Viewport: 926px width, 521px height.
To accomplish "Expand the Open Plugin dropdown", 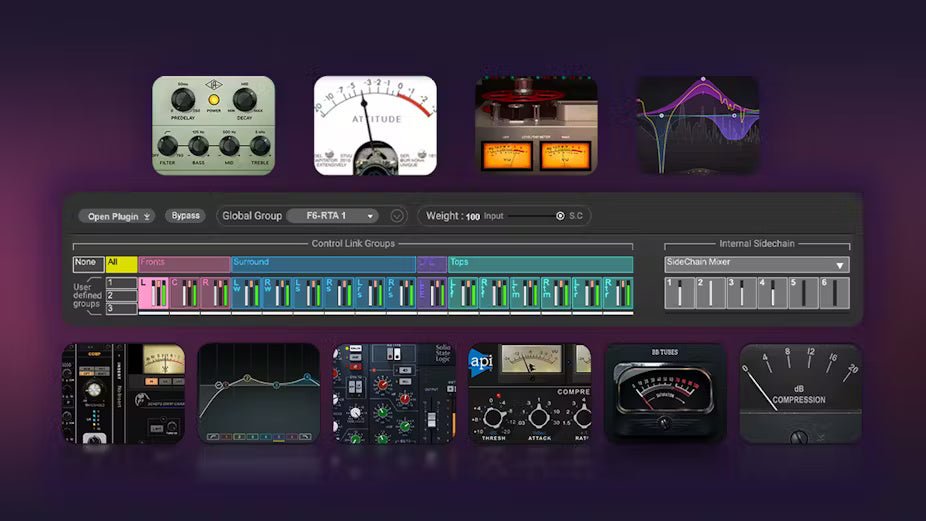I will [x=119, y=216].
